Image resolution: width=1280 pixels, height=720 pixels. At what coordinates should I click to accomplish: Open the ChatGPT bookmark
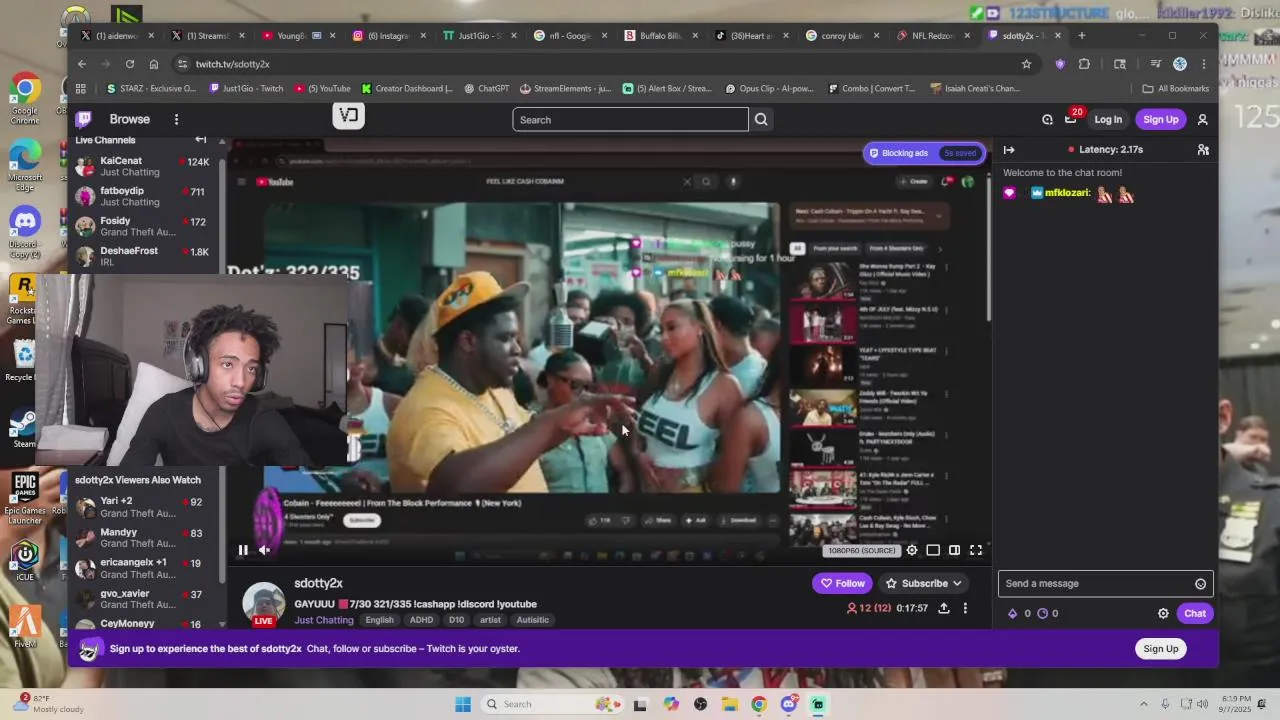coord(487,88)
